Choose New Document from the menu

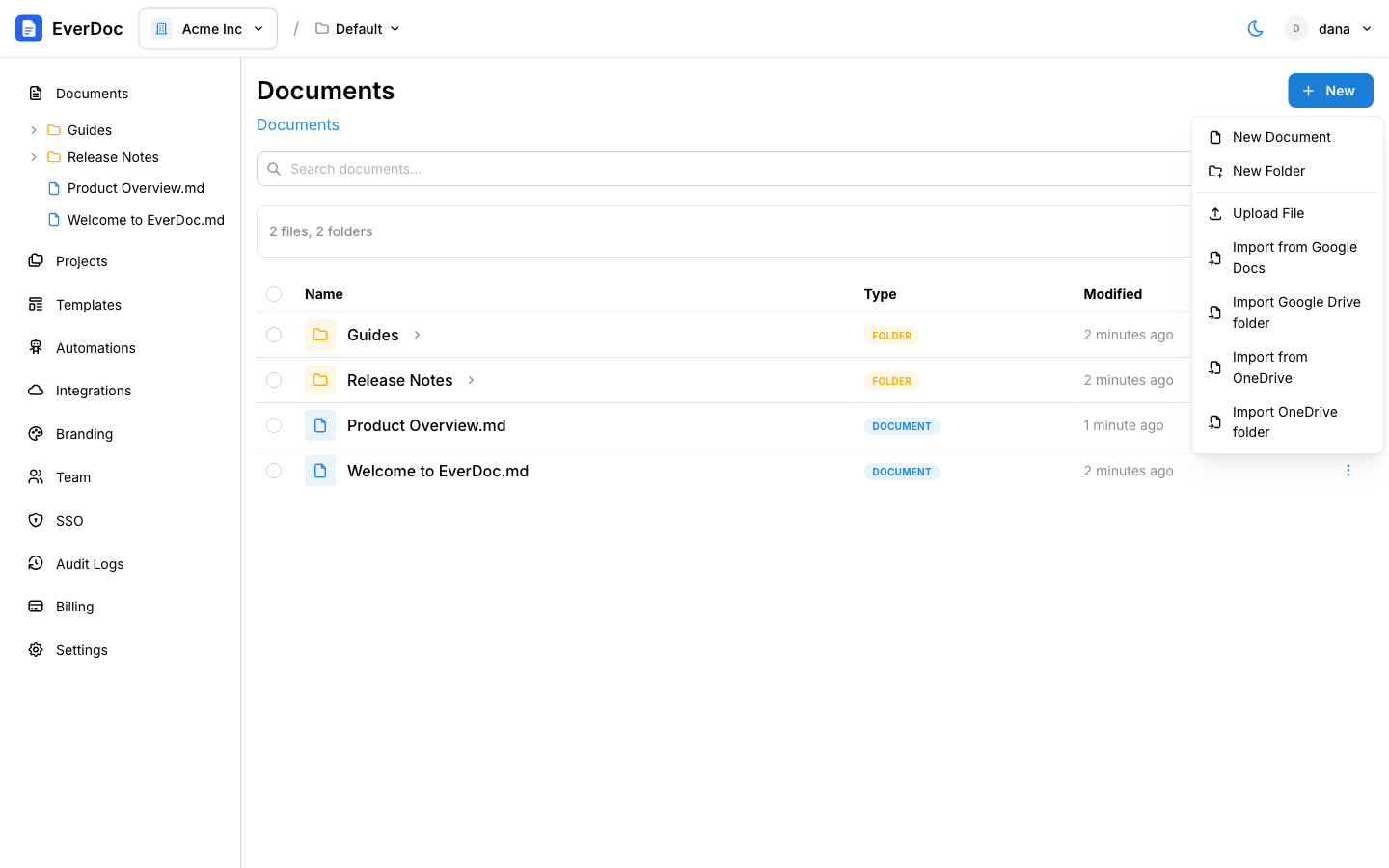[1288, 137]
